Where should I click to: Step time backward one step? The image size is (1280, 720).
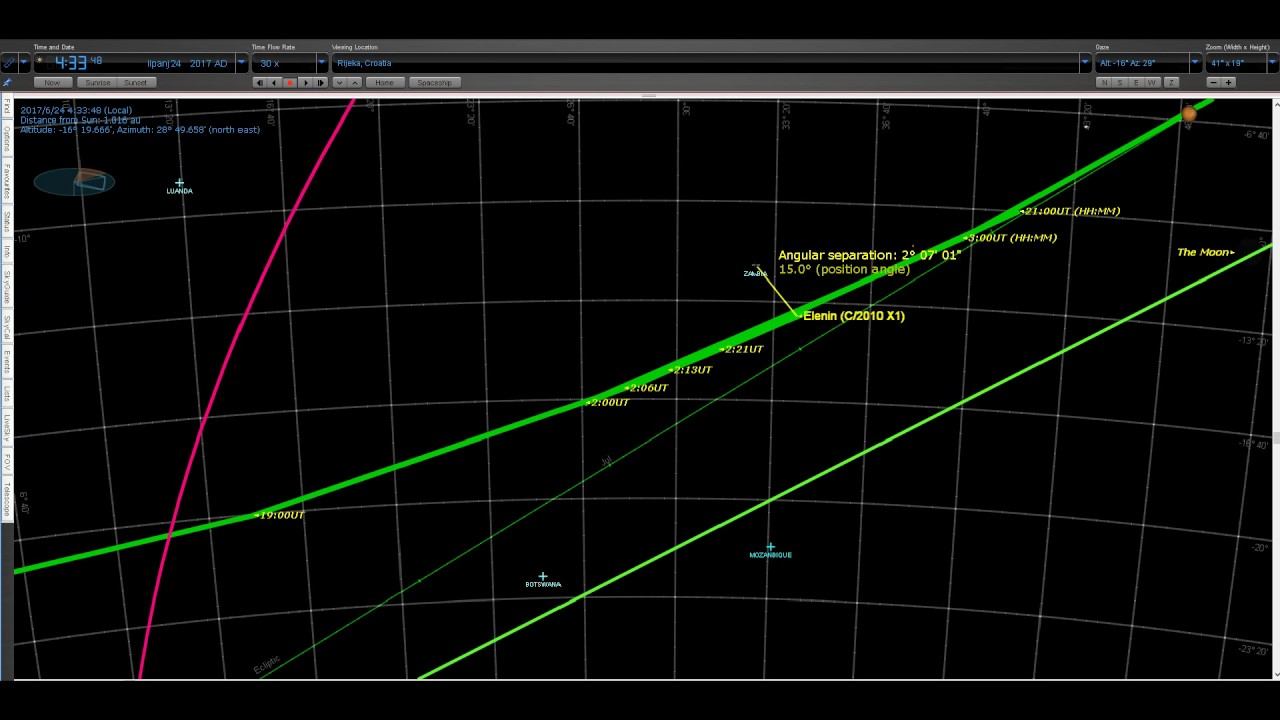point(260,82)
